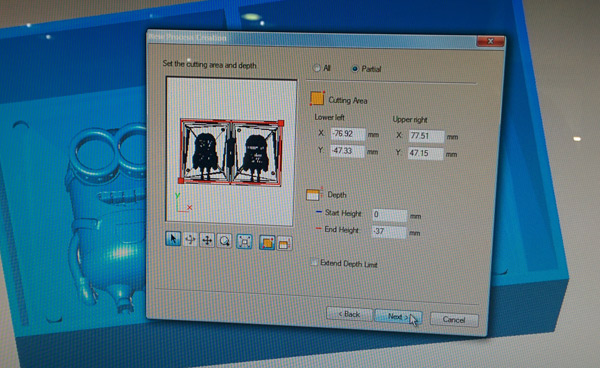Image resolution: width=600 pixels, height=368 pixels.
Task: Choose the All radio option
Action: click(316, 68)
